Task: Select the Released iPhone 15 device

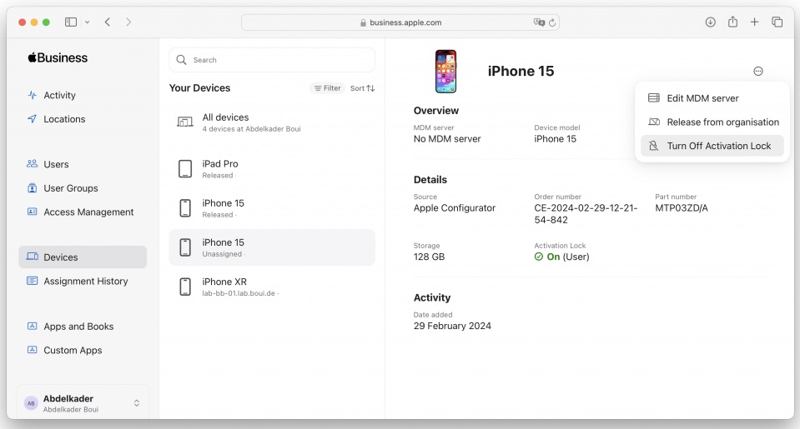Action: pyautogui.click(x=272, y=208)
